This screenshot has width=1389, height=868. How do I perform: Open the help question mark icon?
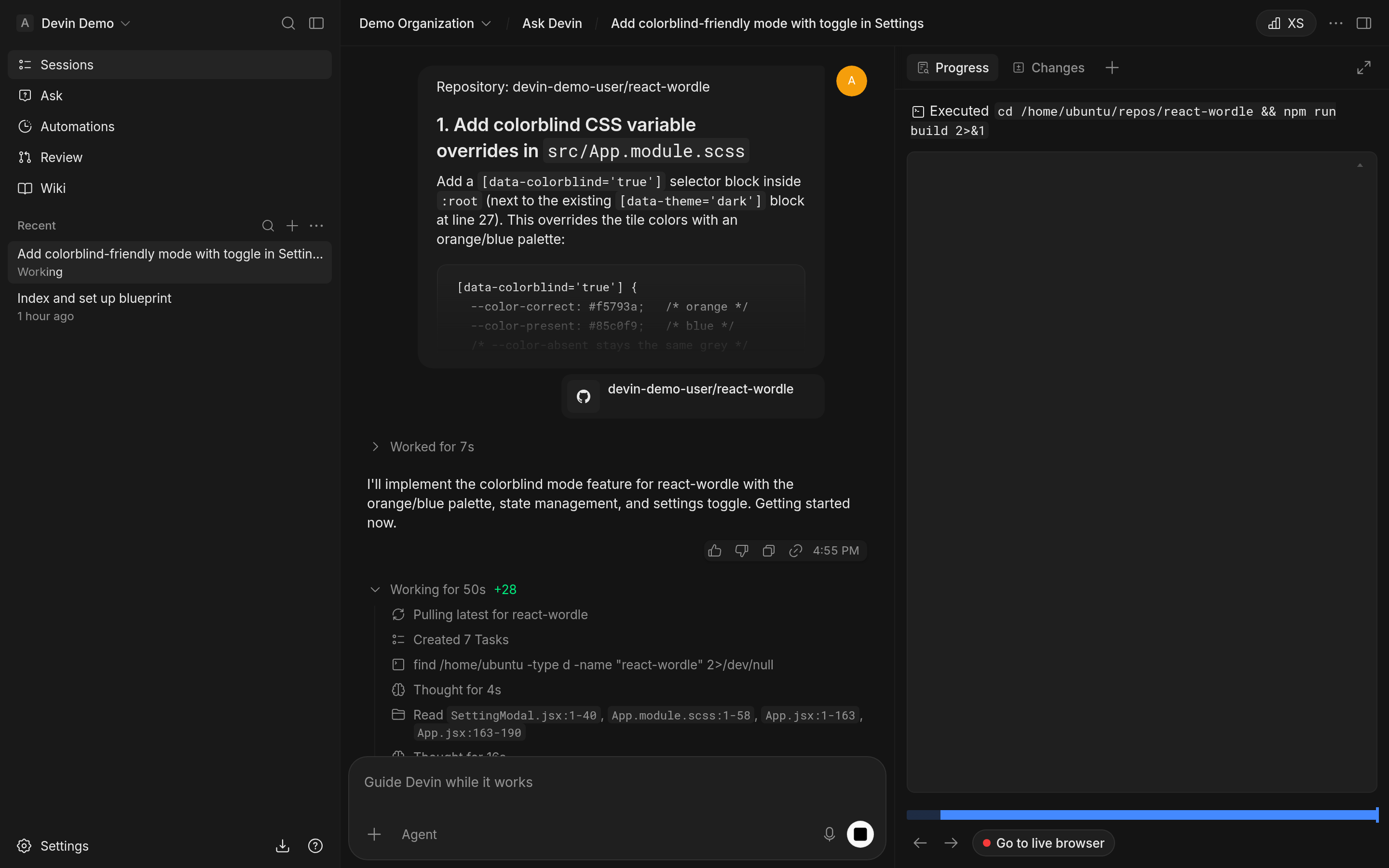click(315, 846)
